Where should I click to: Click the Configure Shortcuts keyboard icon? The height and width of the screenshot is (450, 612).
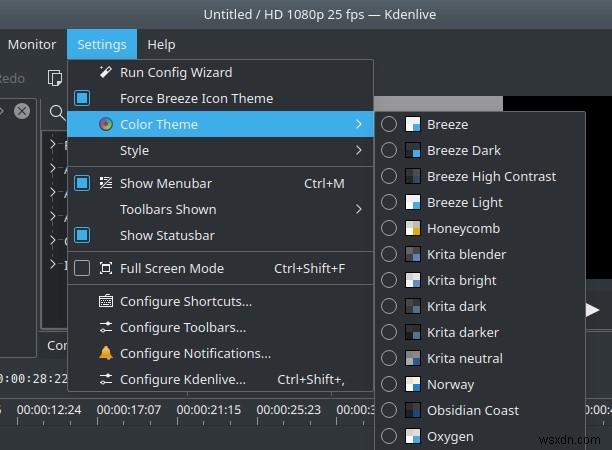pos(106,301)
